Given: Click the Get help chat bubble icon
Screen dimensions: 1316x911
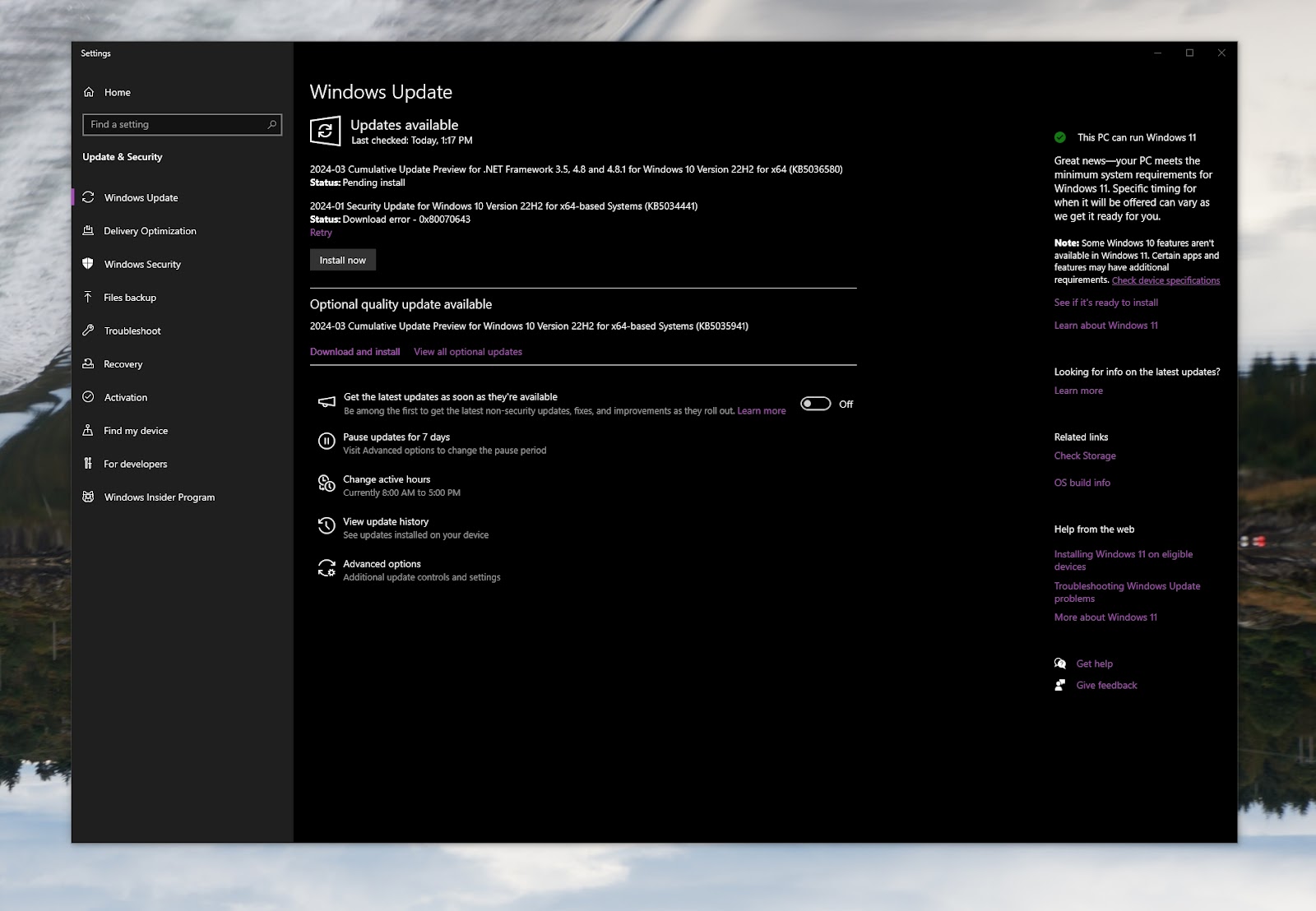Looking at the screenshot, I should click(x=1060, y=664).
